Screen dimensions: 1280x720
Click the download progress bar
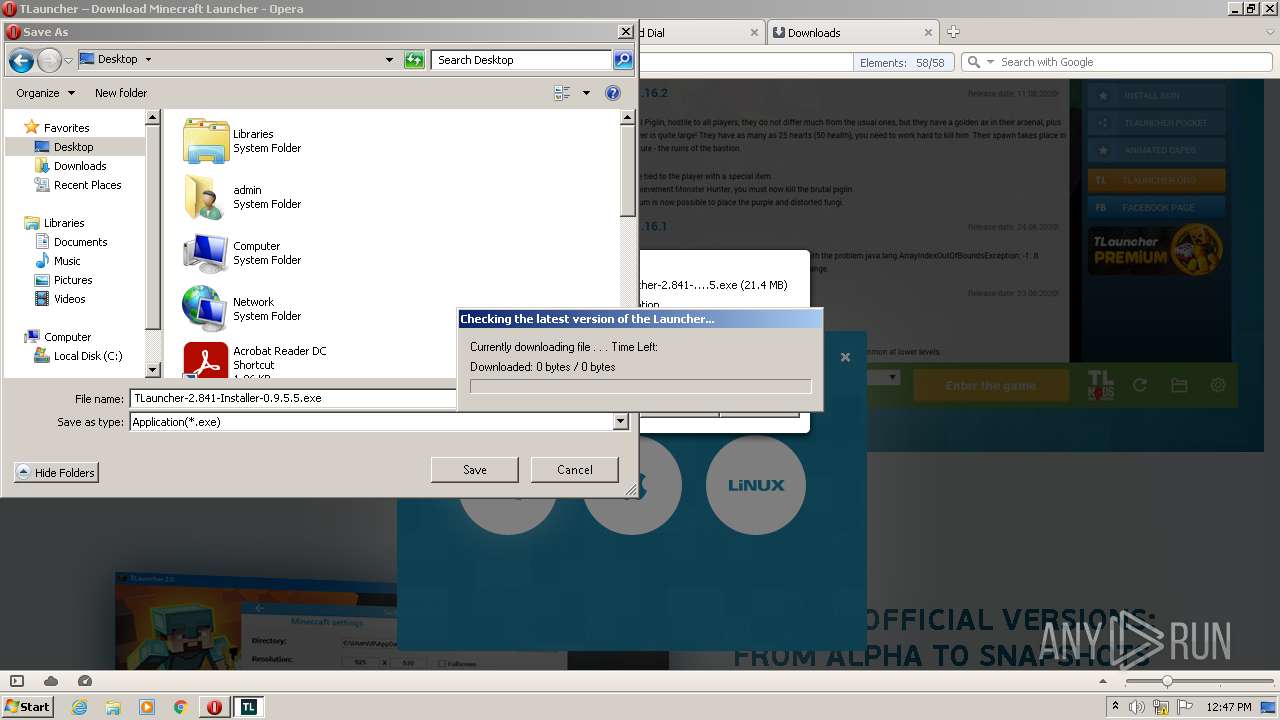(640, 387)
